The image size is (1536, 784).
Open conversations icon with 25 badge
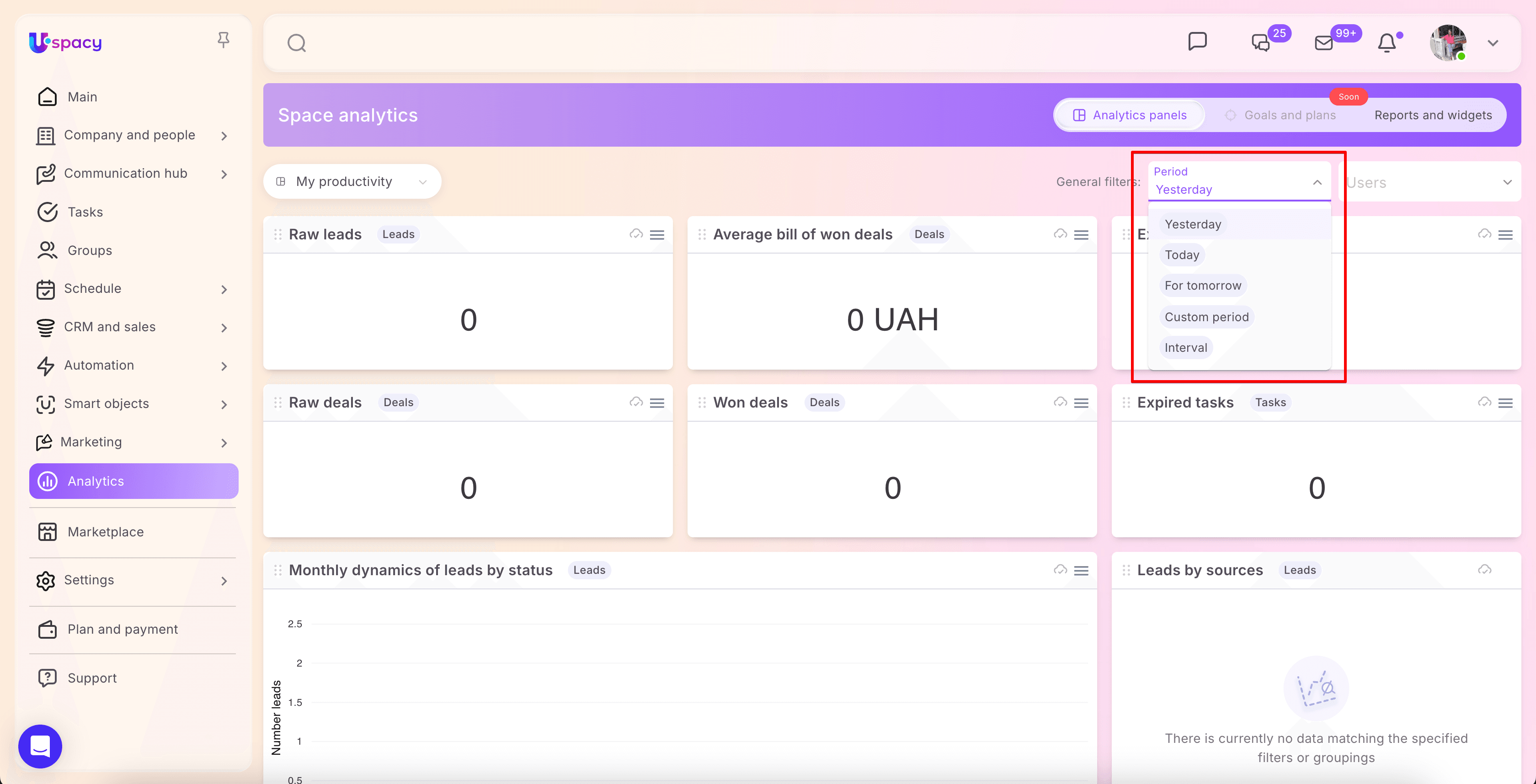(x=1260, y=42)
